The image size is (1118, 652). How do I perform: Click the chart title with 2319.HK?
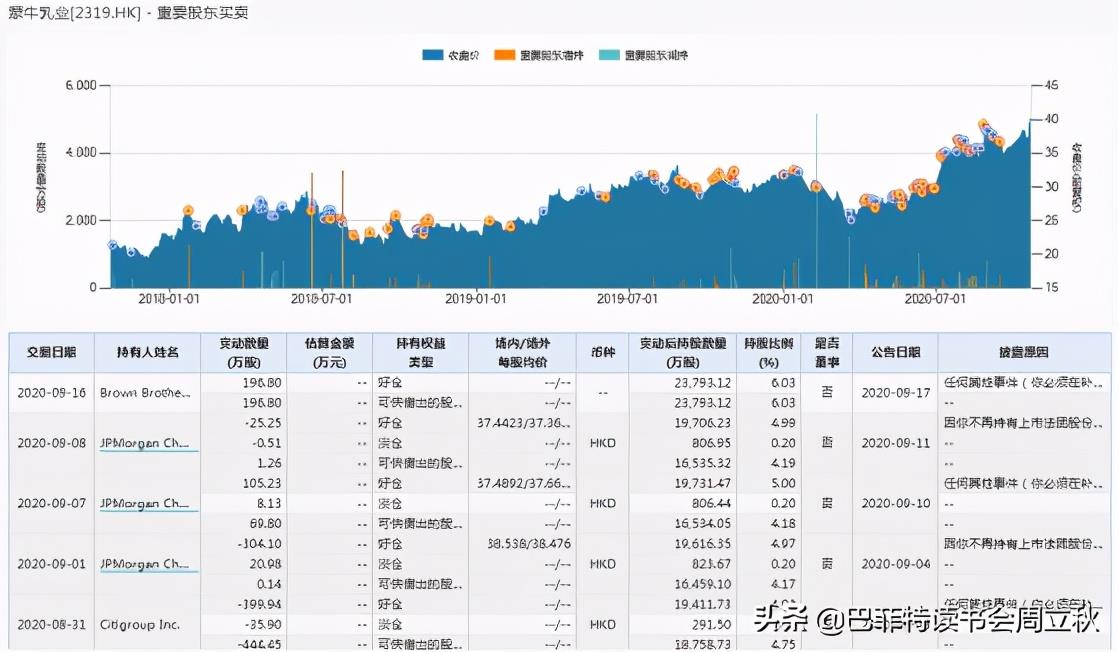[x=128, y=13]
